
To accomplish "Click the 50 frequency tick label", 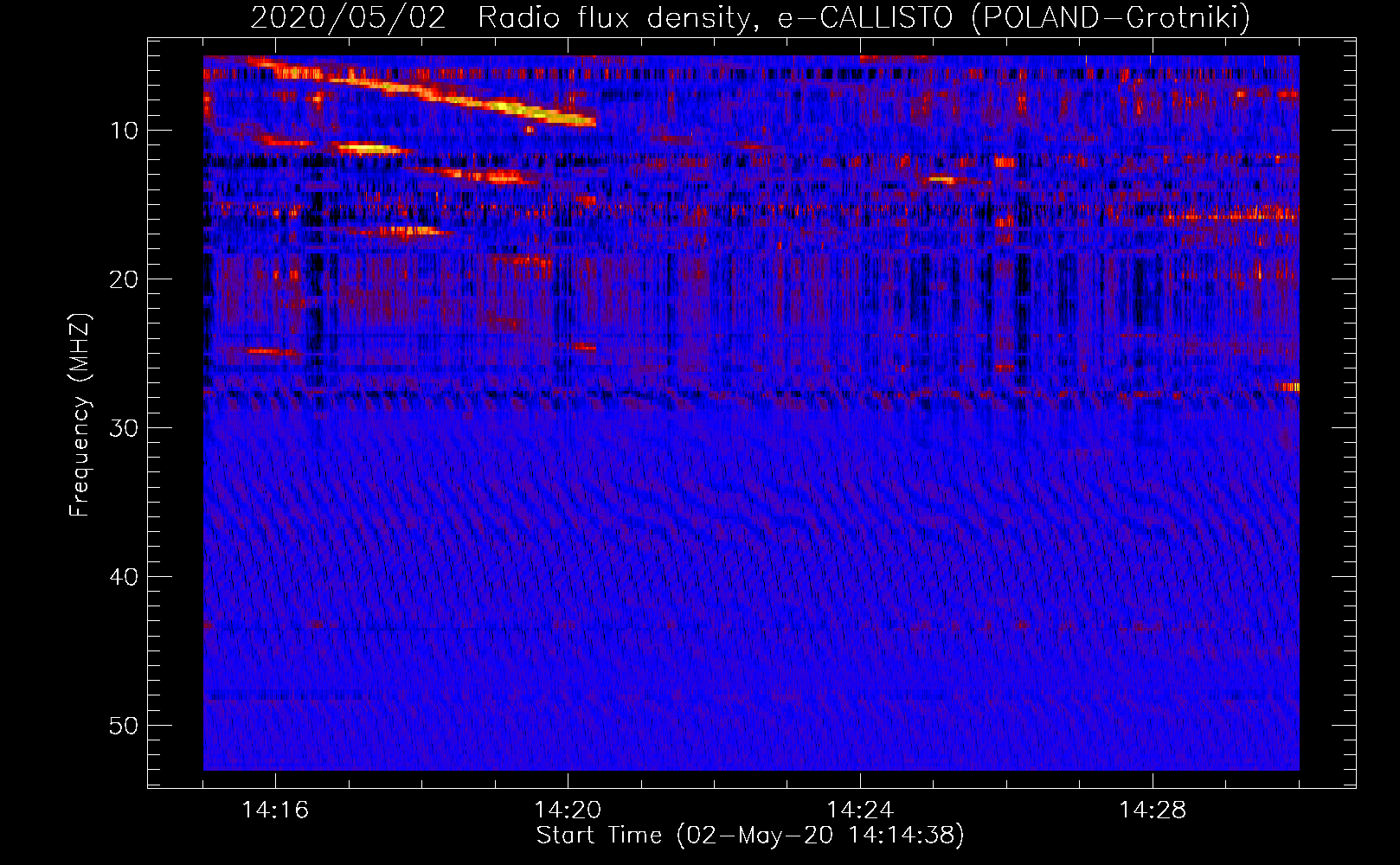I will 124,726.
